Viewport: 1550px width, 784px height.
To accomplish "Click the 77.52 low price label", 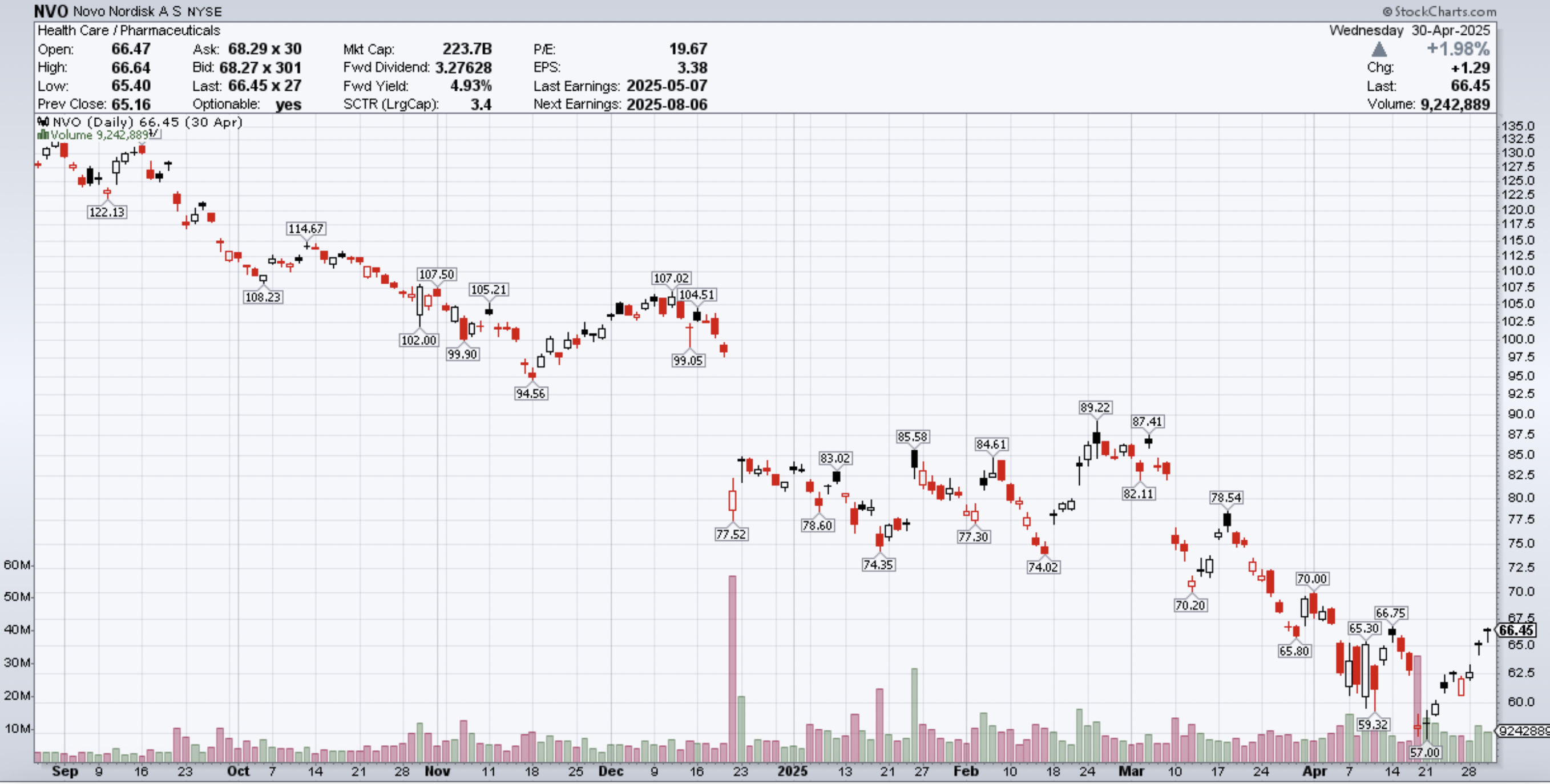I will [x=731, y=534].
